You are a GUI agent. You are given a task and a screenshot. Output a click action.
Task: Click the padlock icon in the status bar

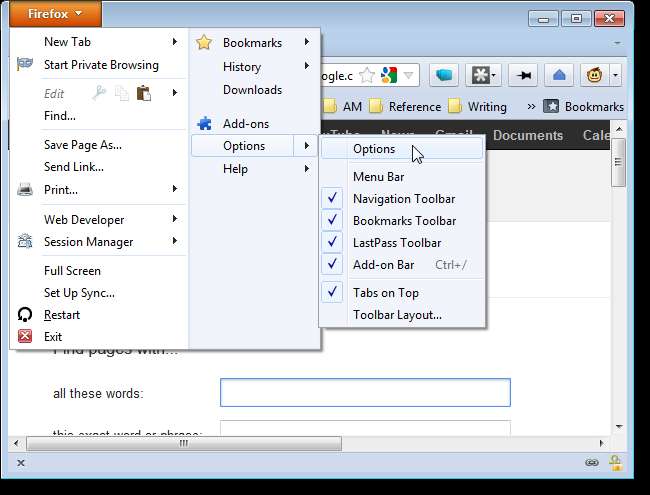coord(616,462)
